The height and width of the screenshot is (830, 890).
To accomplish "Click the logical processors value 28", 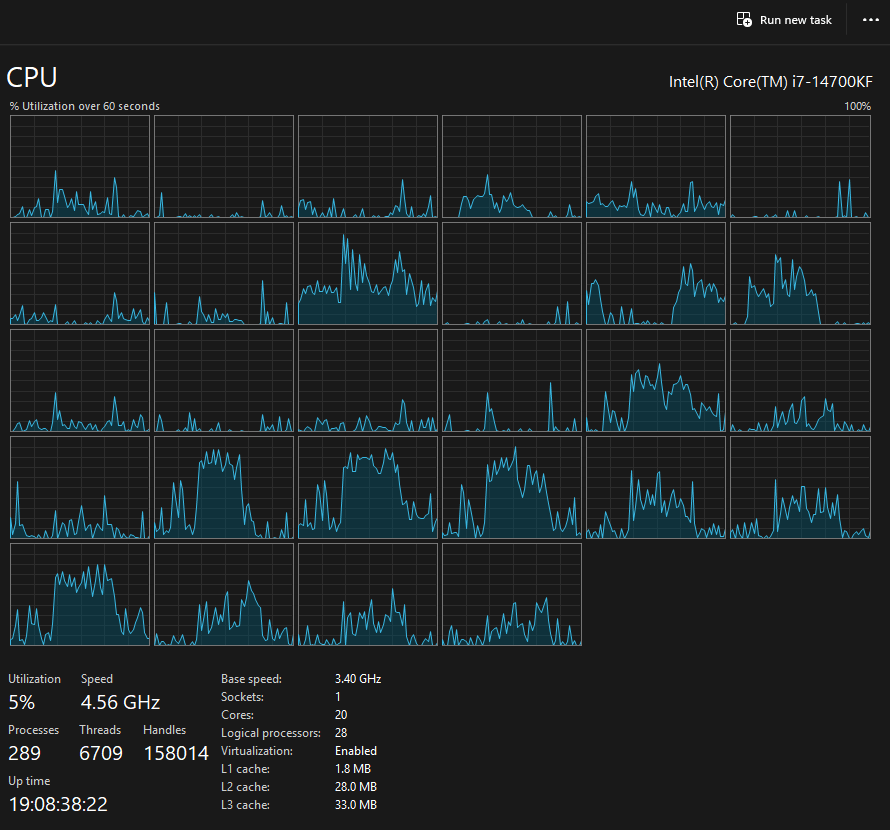I will (341, 733).
